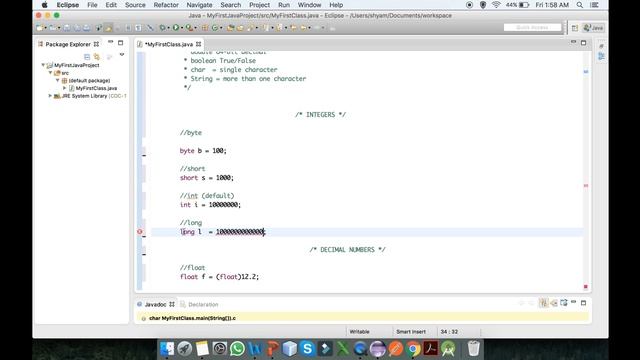The height and width of the screenshot is (360, 640).
Task: Click Open Attached Javadoc in Browser icon
Action: pos(564,303)
